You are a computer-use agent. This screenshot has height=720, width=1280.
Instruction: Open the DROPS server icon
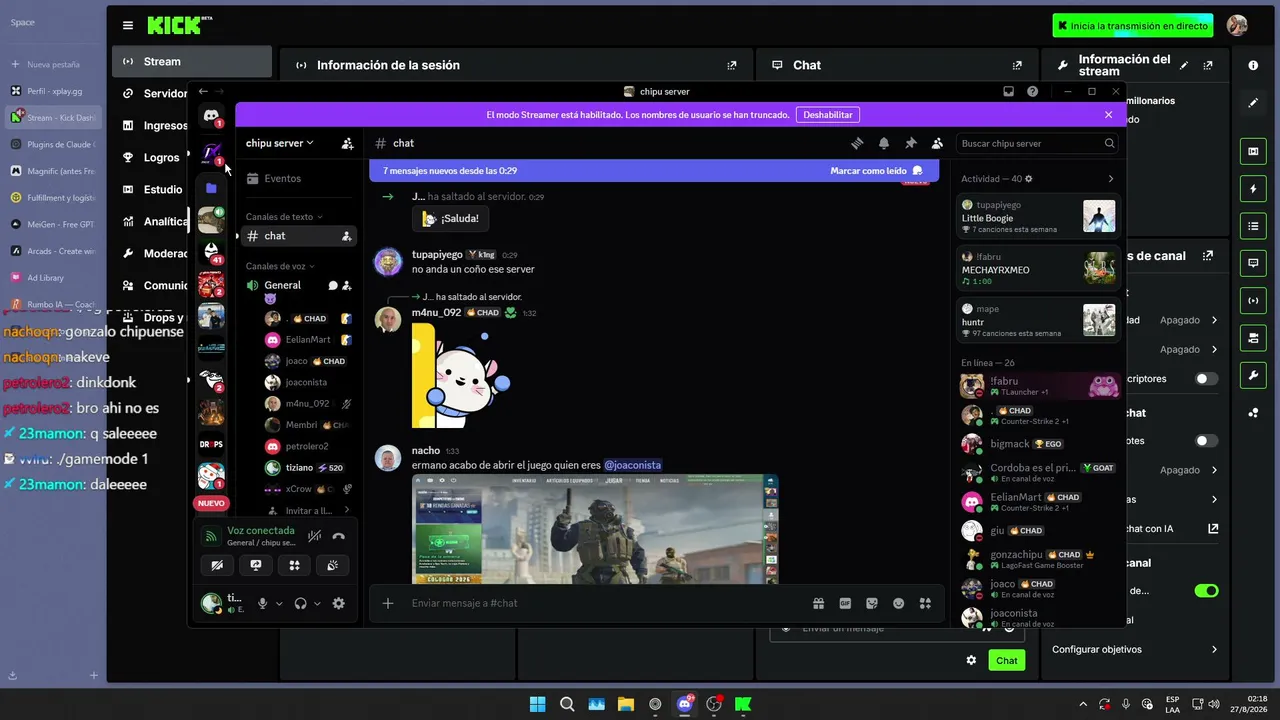pyautogui.click(x=211, y=444)
